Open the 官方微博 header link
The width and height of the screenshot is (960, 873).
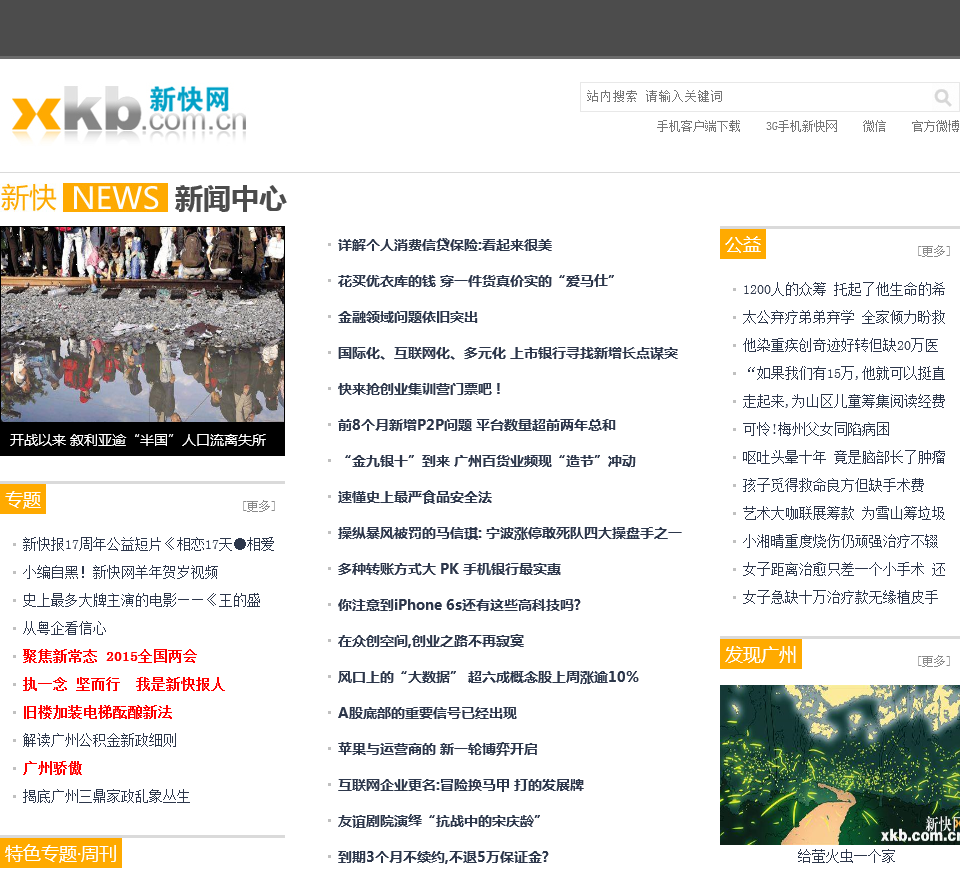[936, 126]
